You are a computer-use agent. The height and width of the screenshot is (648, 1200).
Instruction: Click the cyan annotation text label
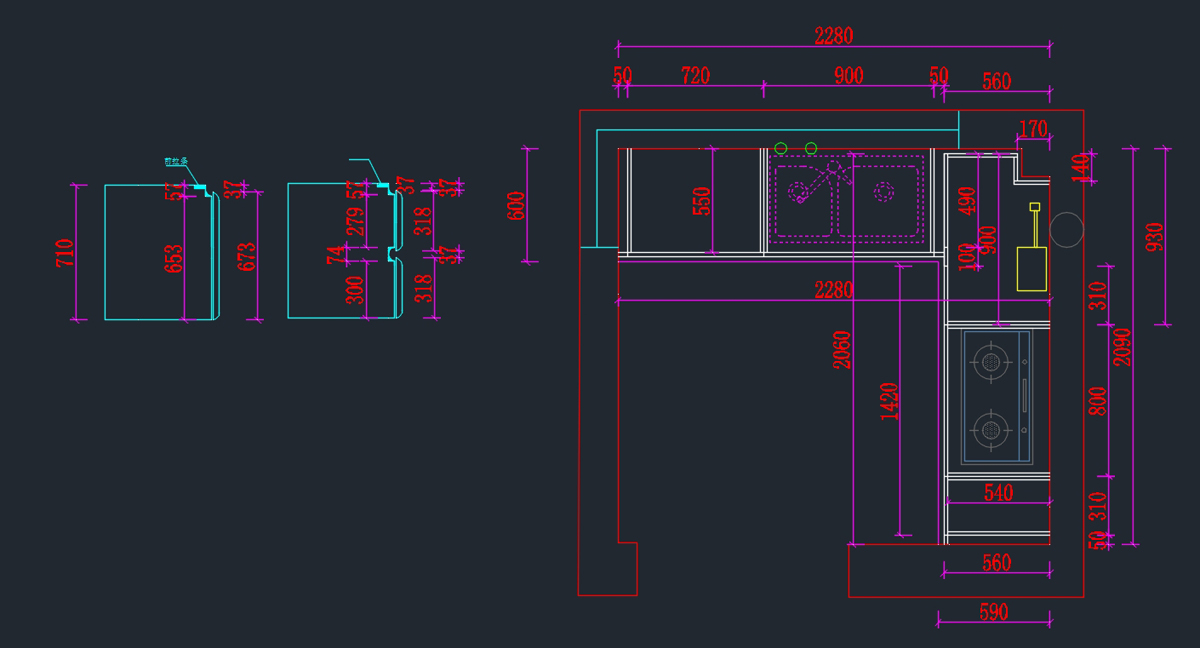coord(176,161)
